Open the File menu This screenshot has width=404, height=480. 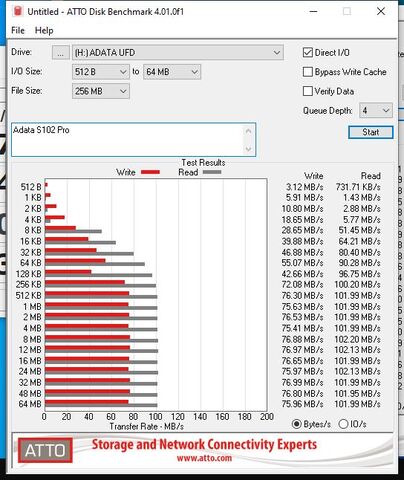(18, 31)
